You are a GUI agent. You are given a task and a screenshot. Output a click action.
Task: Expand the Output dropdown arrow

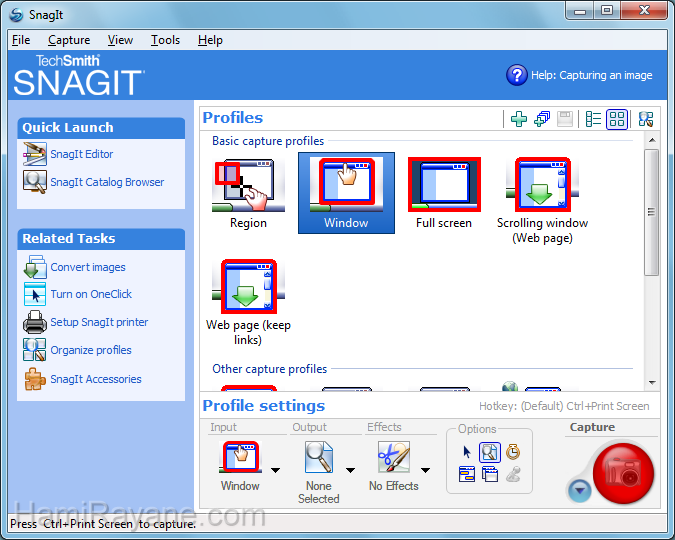350,470
